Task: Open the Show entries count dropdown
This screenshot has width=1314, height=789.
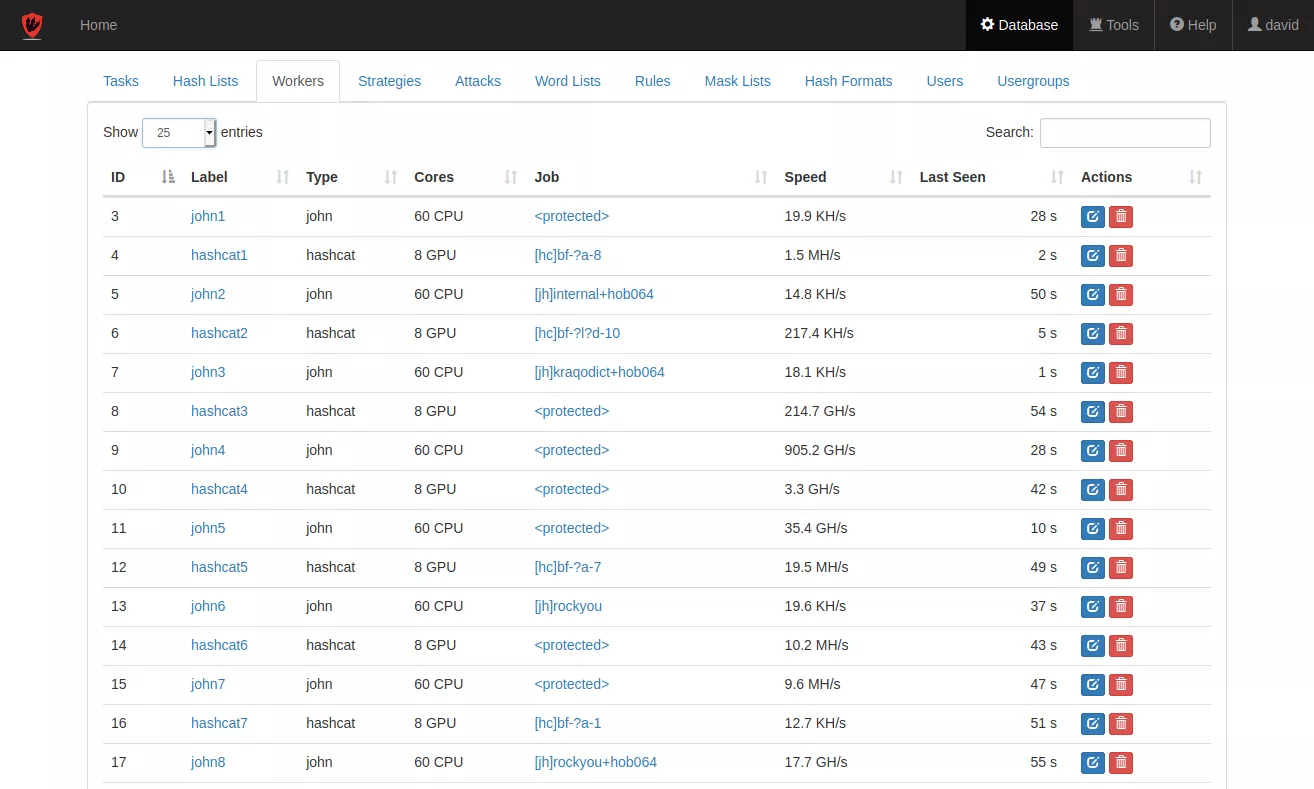Action: (179, 133)
